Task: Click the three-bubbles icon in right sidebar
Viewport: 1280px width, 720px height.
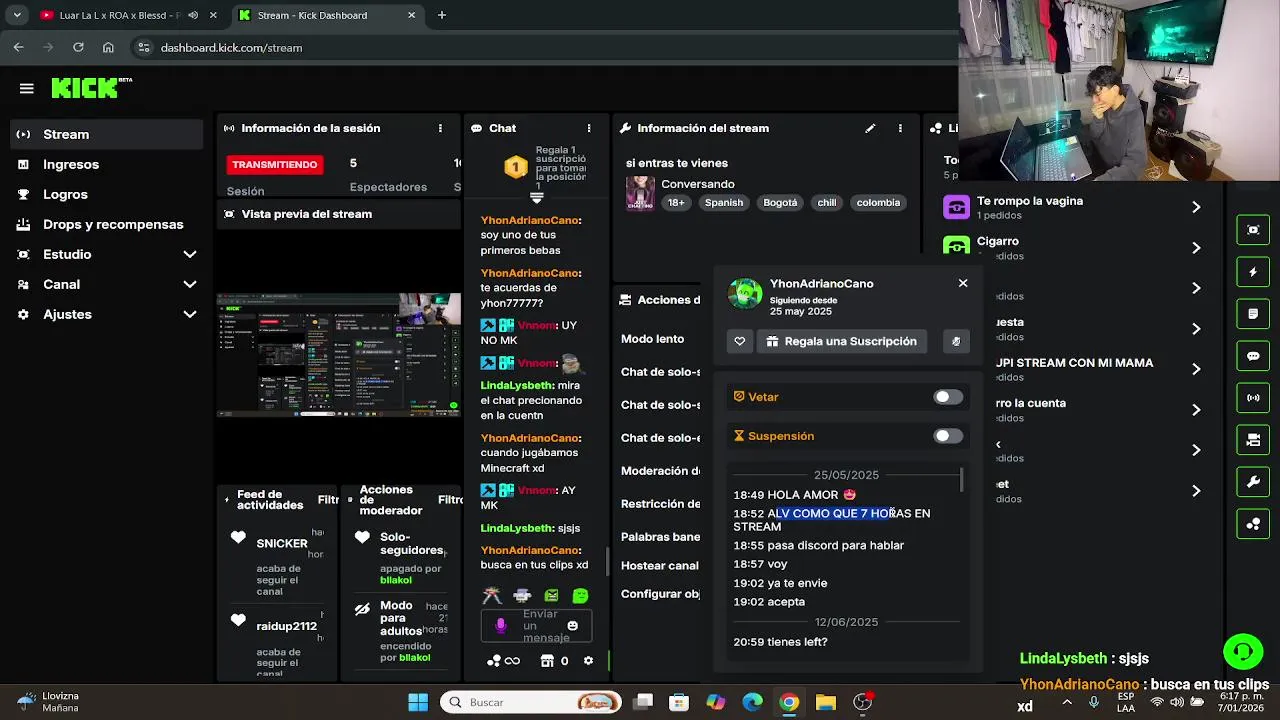Action: pos(1253,524)
